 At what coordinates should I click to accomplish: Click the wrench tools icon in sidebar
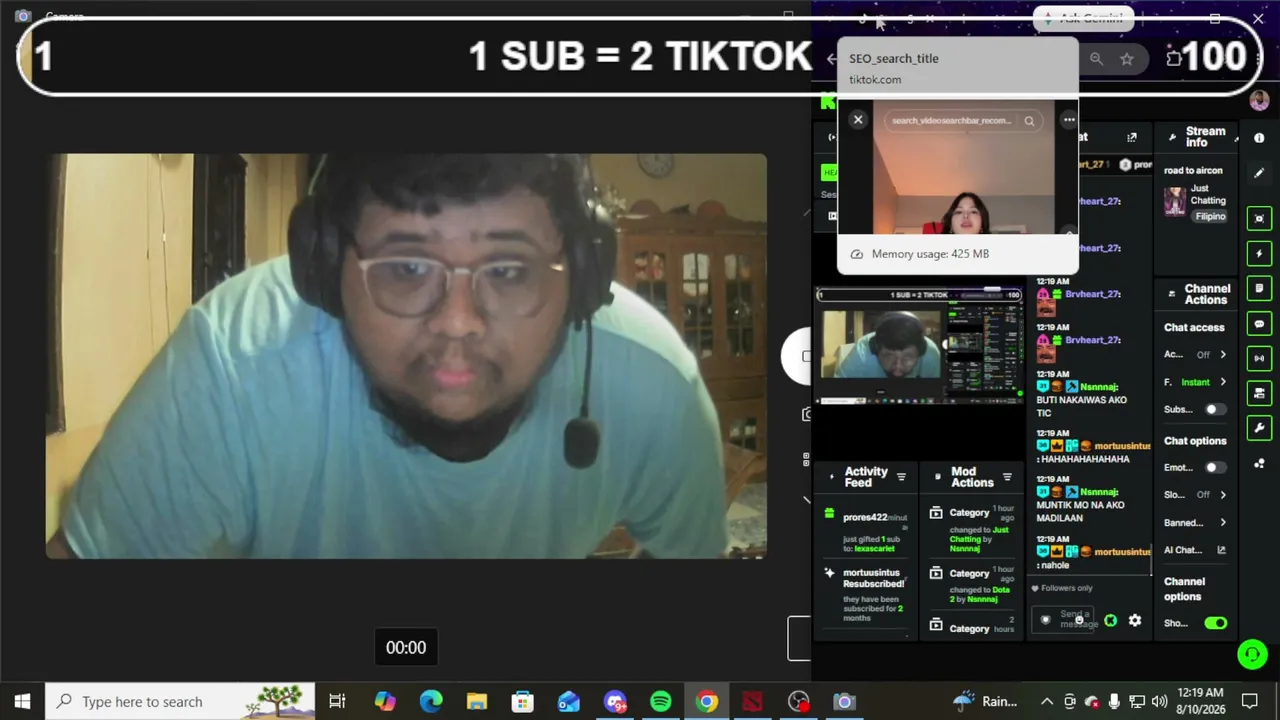[1259, 428]
